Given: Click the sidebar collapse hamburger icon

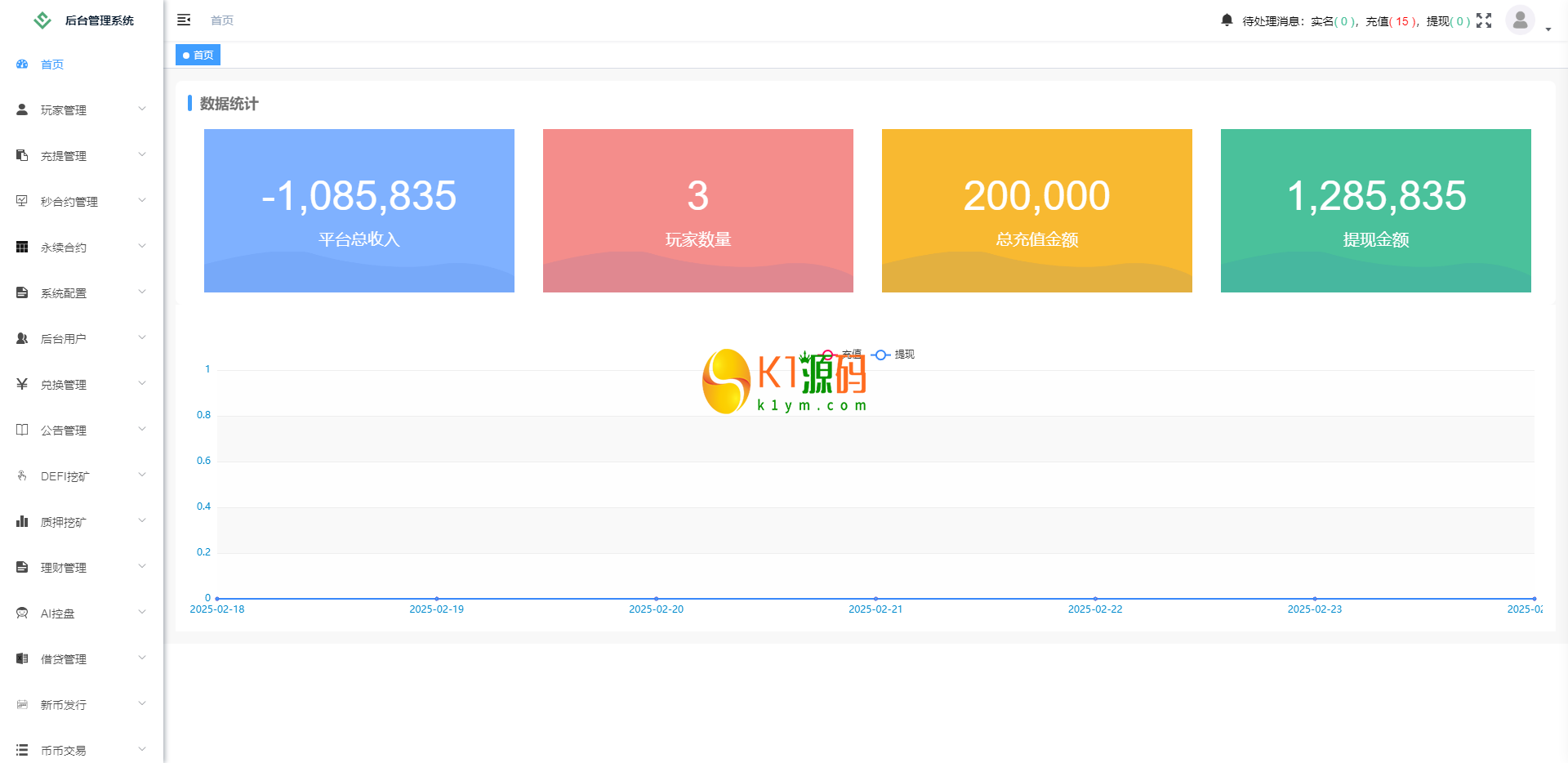Looking at the screenshot, I should coord(184,20).
